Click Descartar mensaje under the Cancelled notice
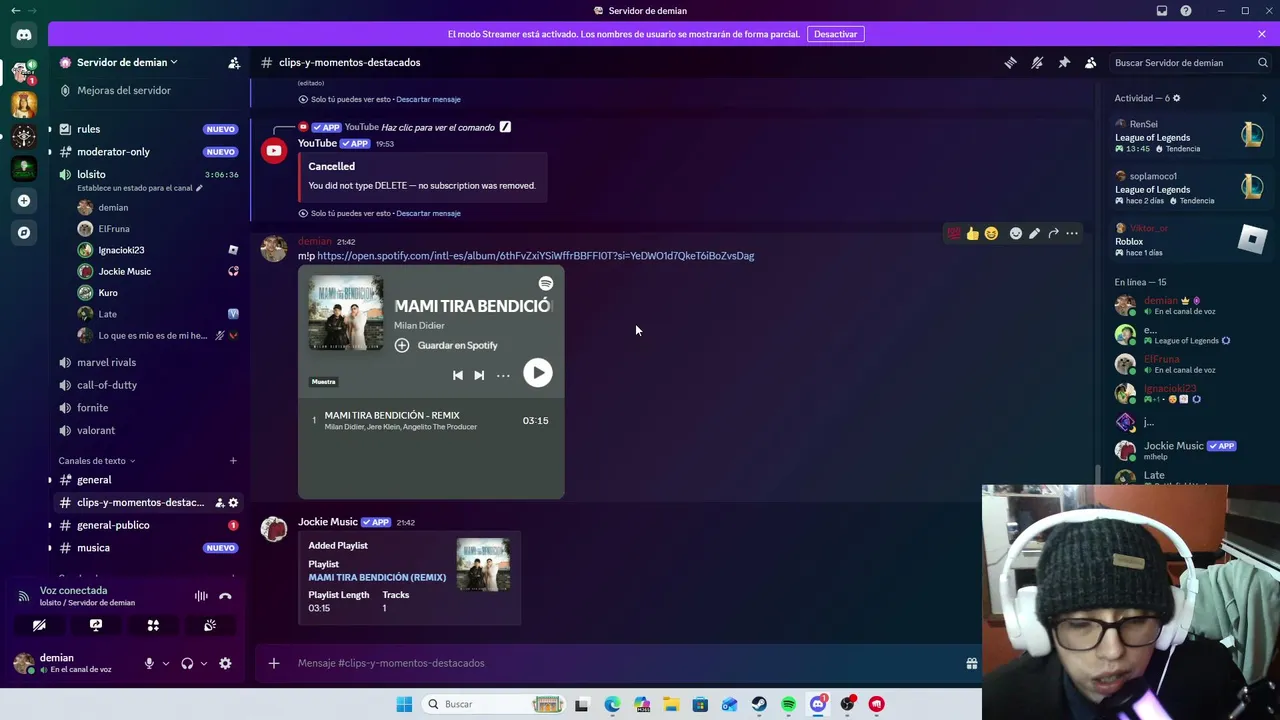This screenshot has height=720, width=1280. pyautogui.click(x=428, y=213)
